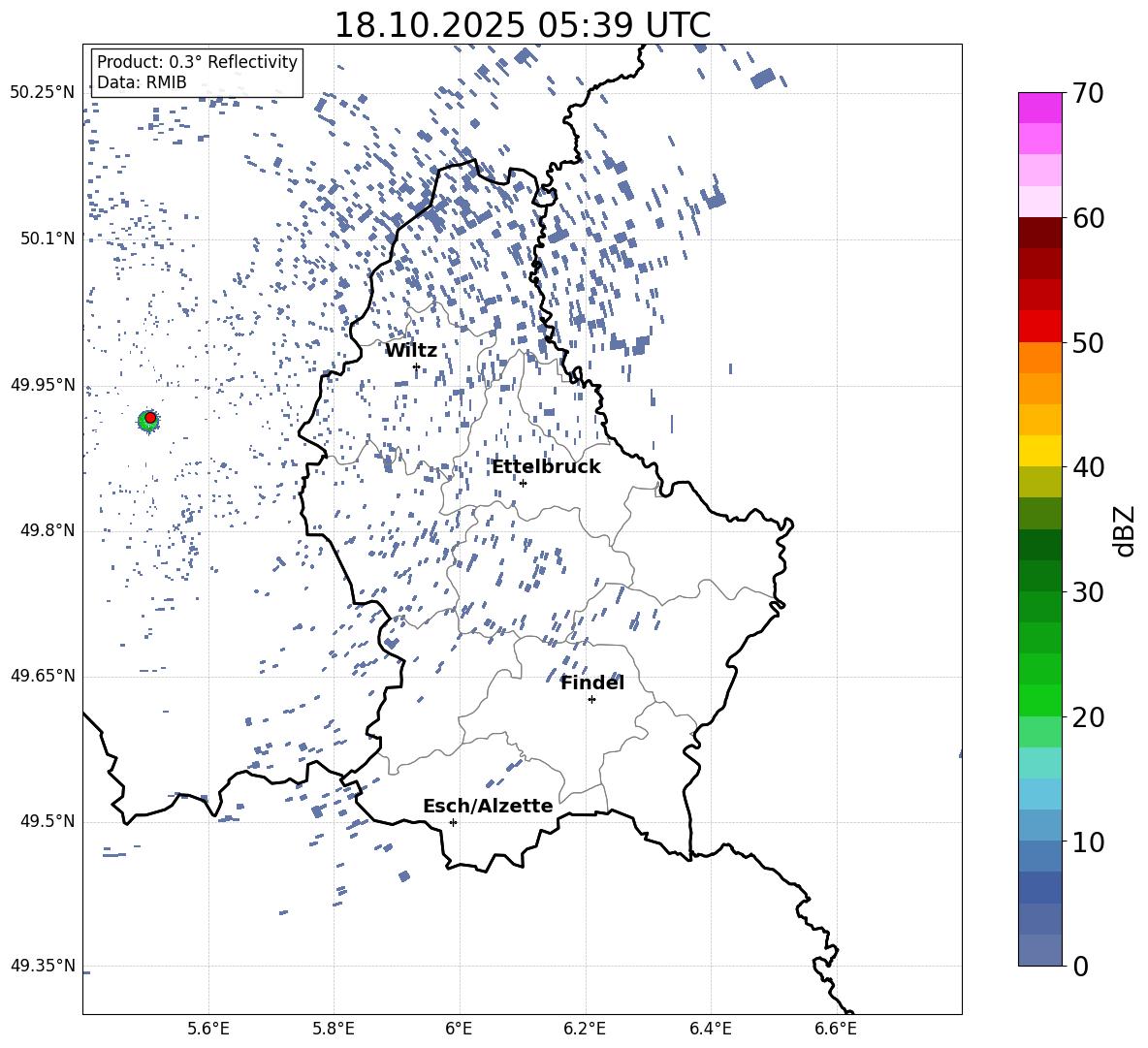Click the 6.4°E longitude label

point(710,1029)
